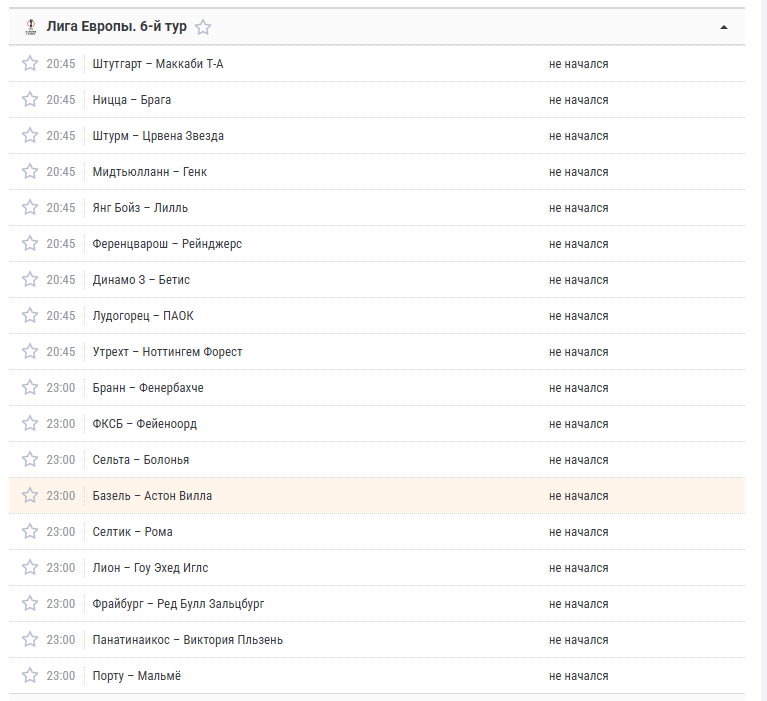
Task: Click 'не начался' status for Бранн – Фенербахче
Action: pyautogui.click(x=578, y=388)
